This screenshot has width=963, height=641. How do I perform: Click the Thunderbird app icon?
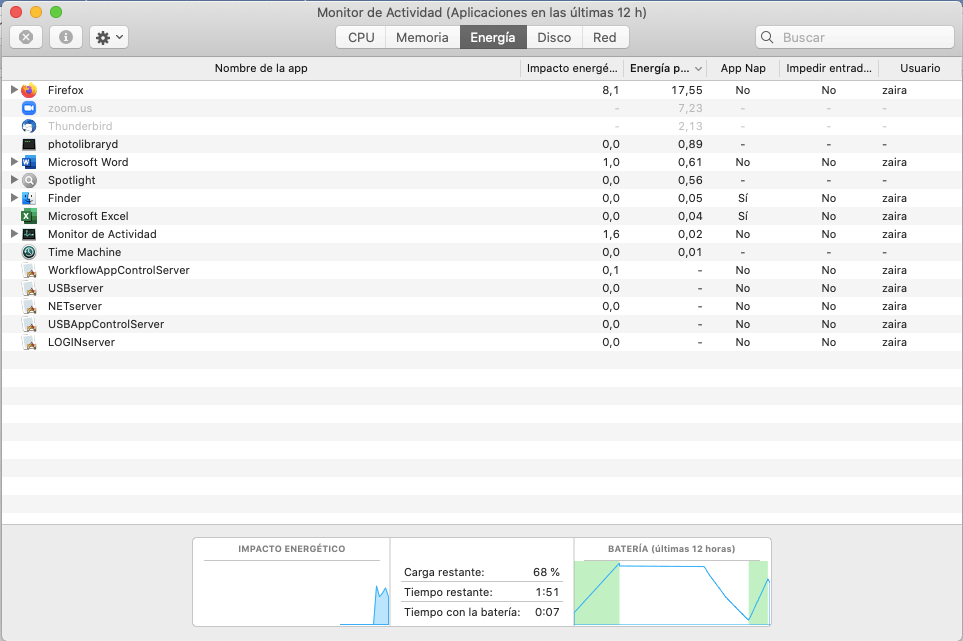pos(29,126)
